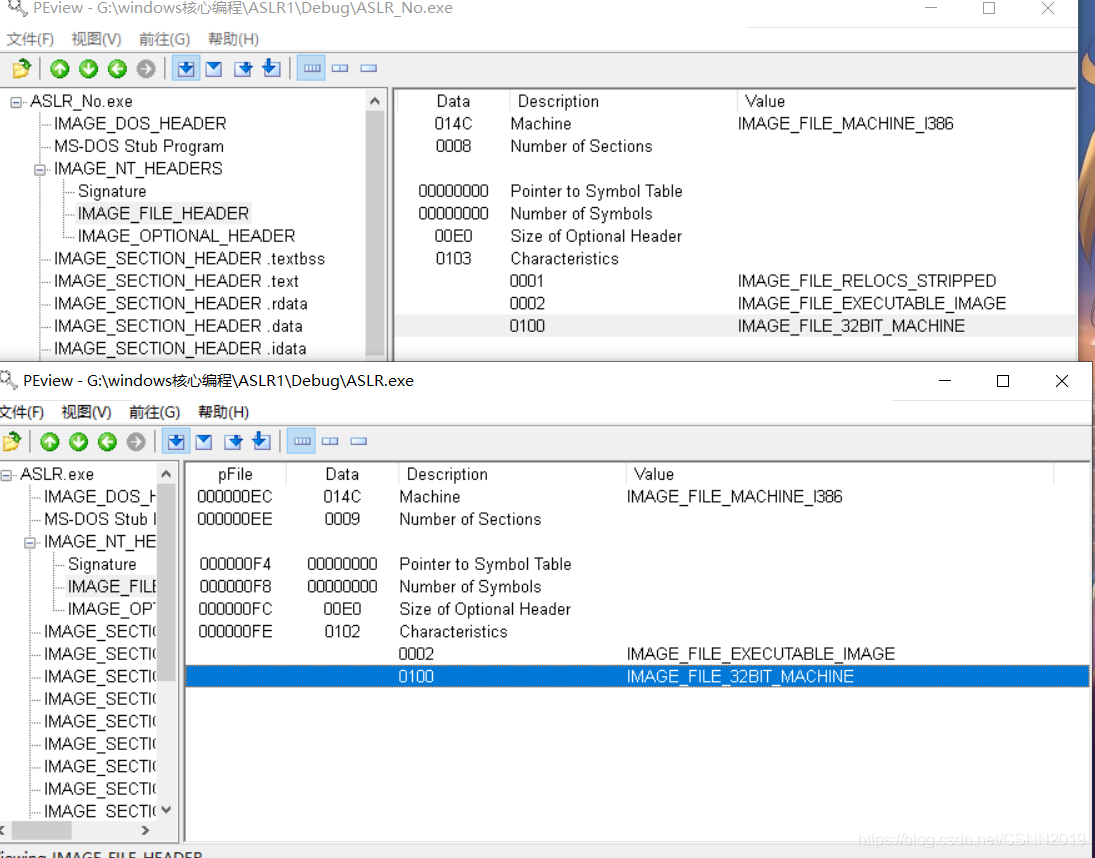Click scroll-up arrow of ASLR_No.exe tree scrollbar

375,101
